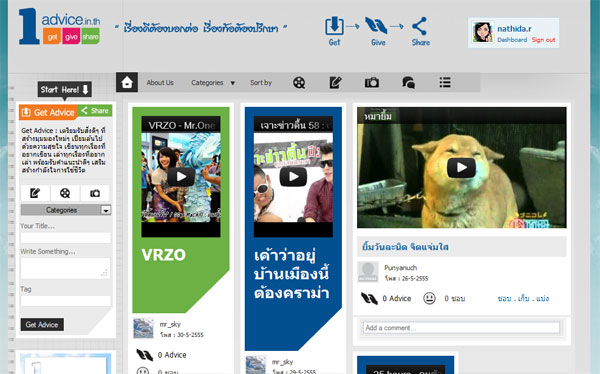Click the ชอบ . เก็บ . แบ่ง link
This screenshot has width=600, height=374.
(x=523, y=298)
